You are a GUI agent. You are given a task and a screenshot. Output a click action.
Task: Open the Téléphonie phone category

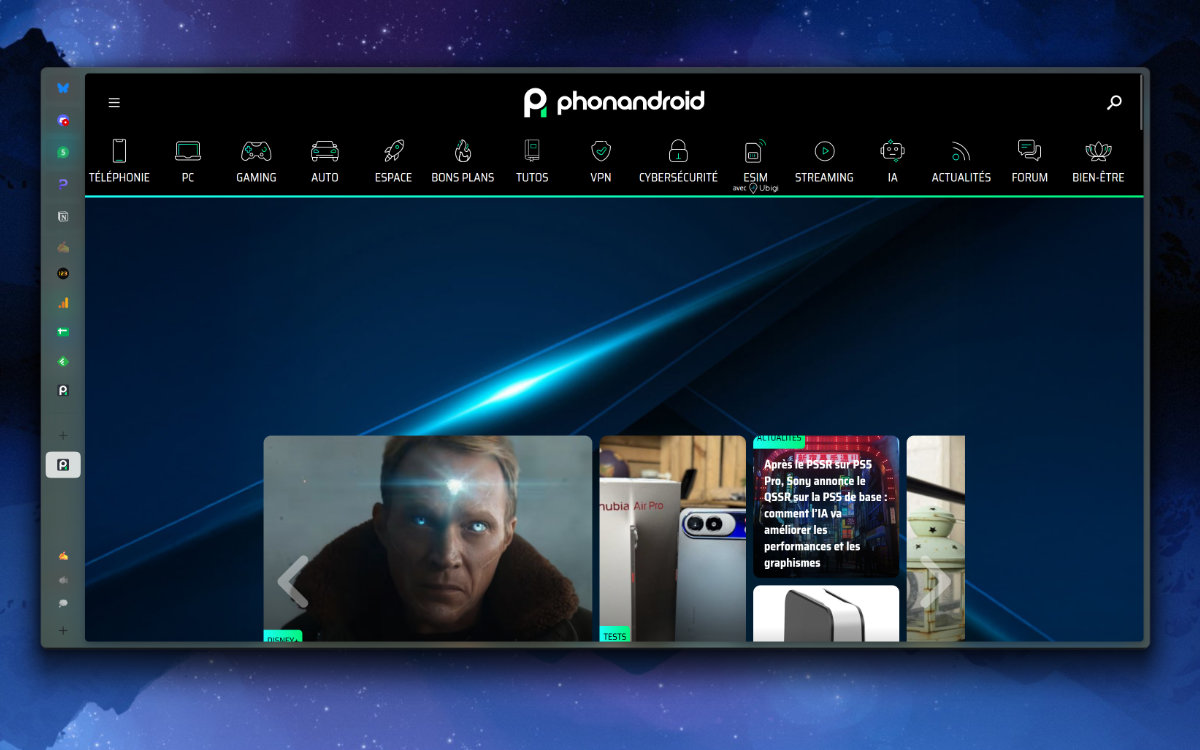click(119, 161)
